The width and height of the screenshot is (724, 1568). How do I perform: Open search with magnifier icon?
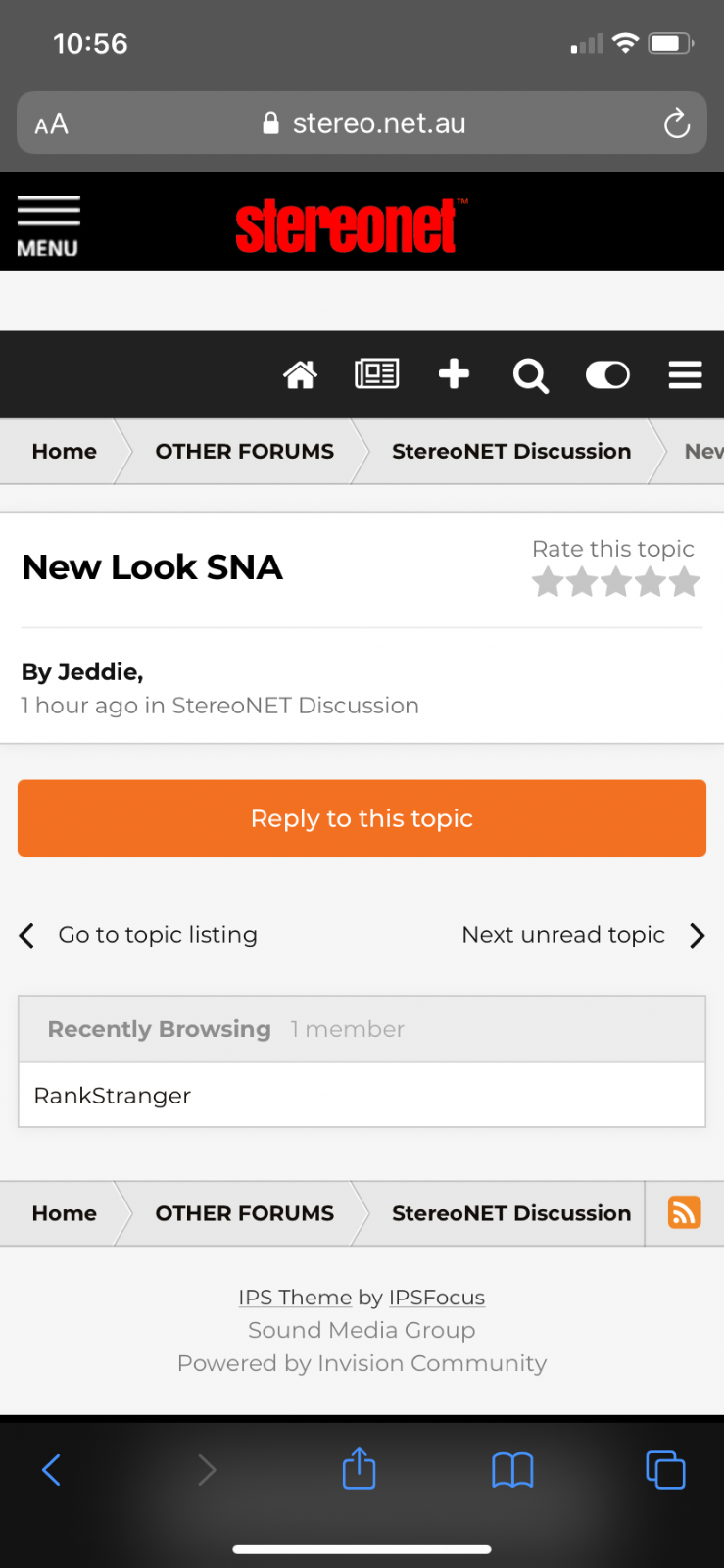click(x=530, y=375)
